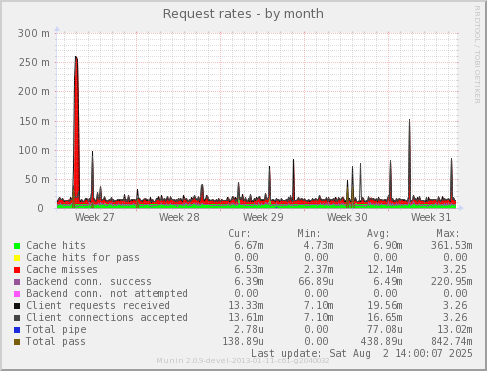
Task: Click the graph title 'Request rates - by month'
Action: (x=243, y=14)
